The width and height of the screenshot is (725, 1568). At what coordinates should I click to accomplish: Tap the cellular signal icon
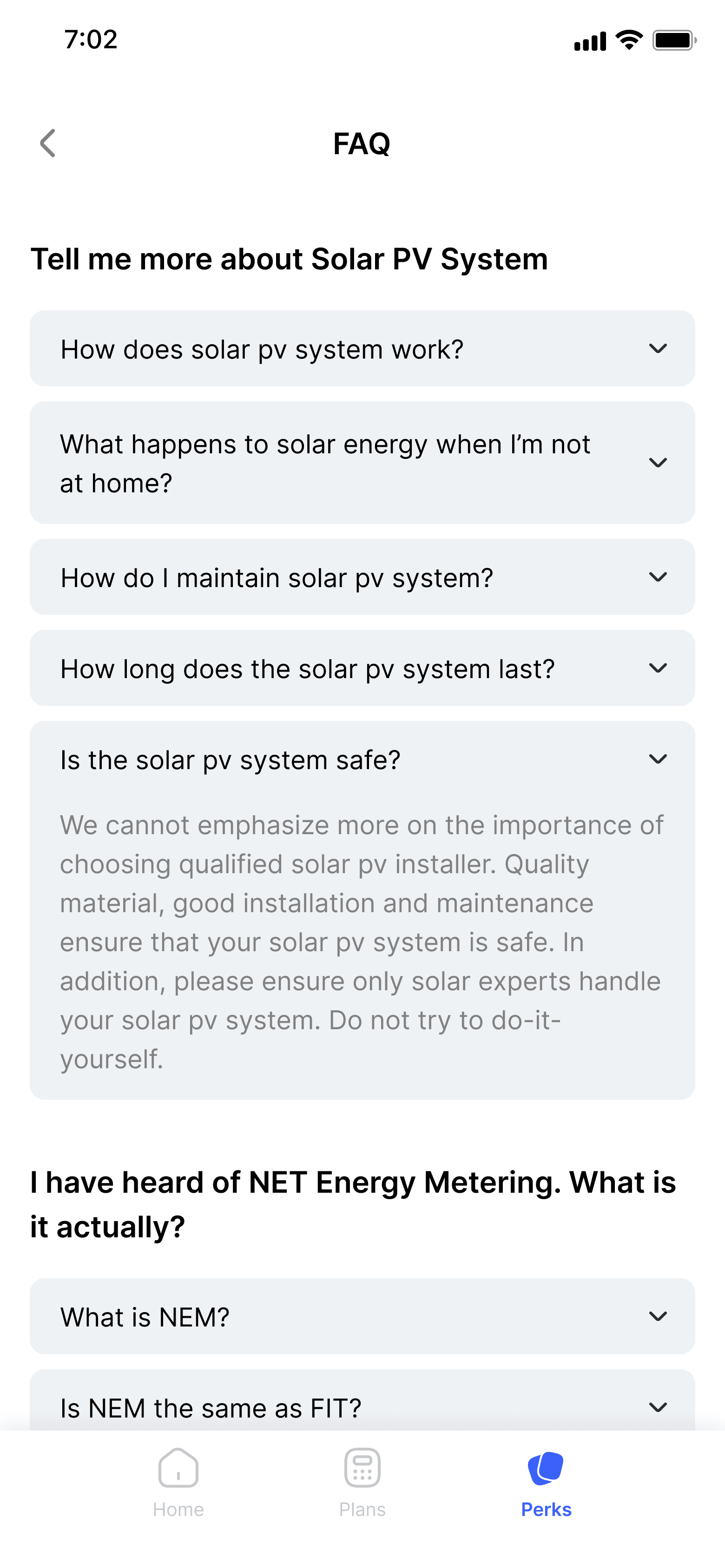coord(590,41)
